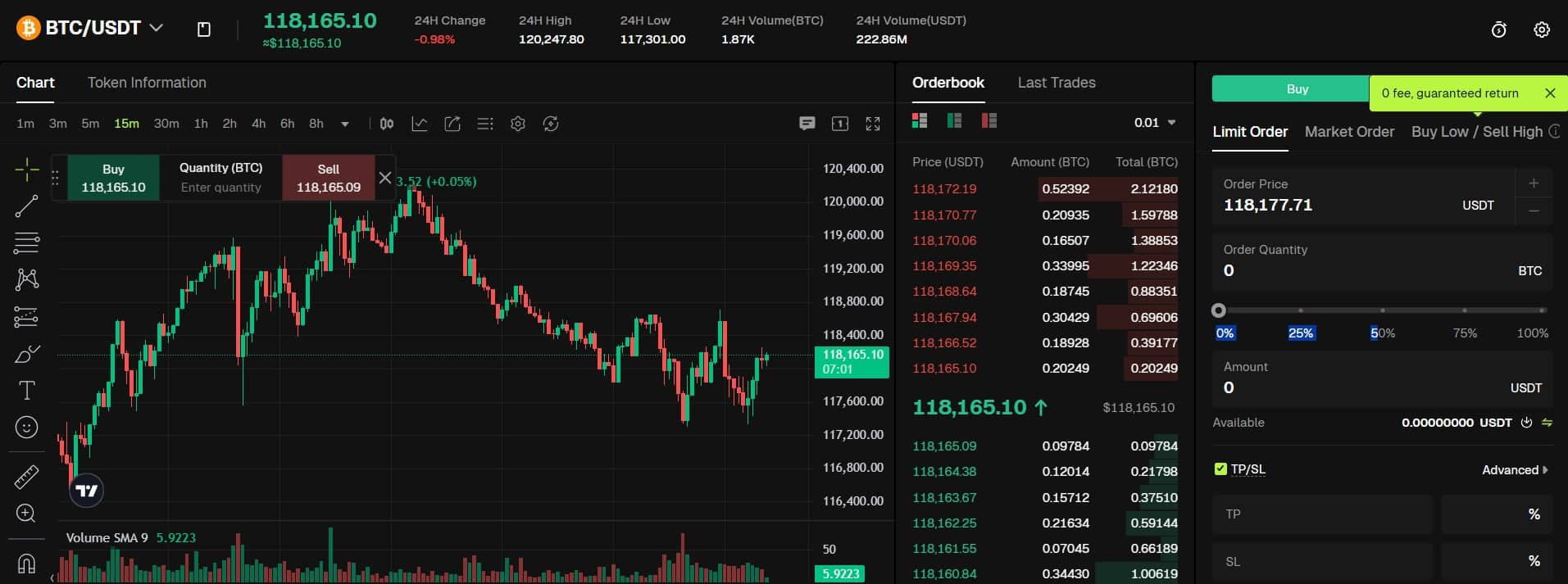Click the refresh chart icon

(x=551, y=124)
